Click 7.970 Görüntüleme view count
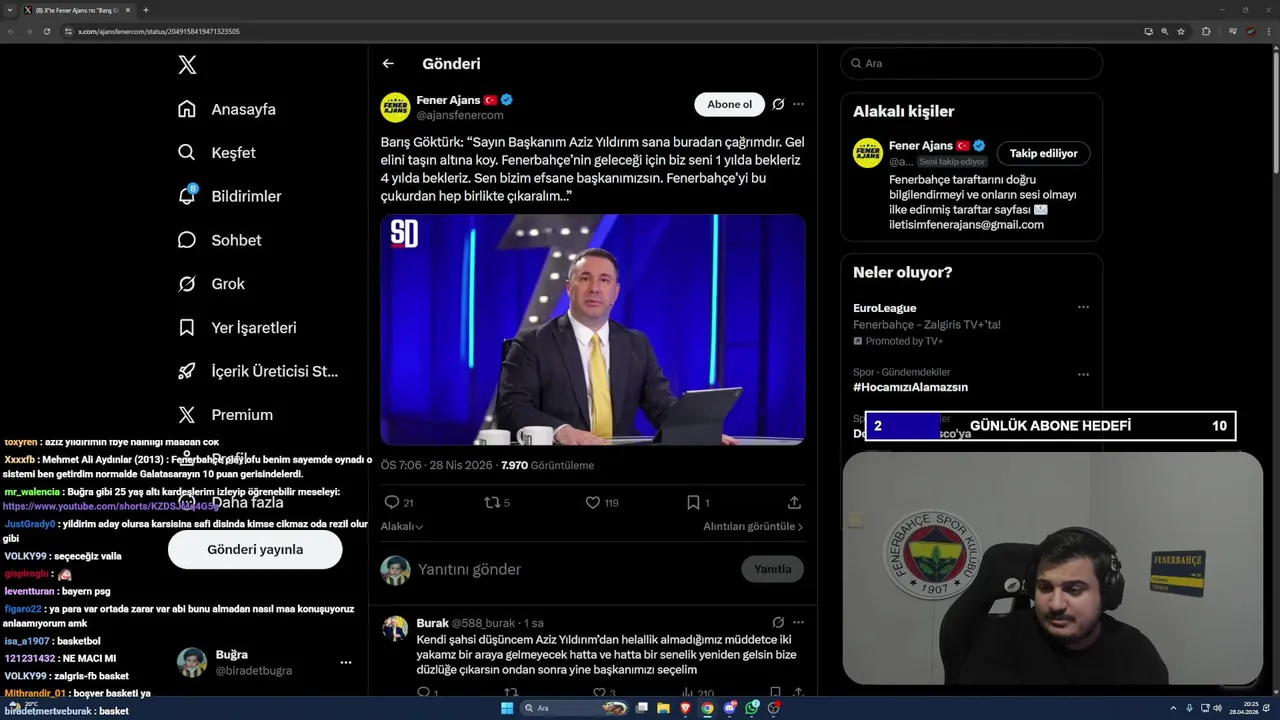The image size is (1280, 720). (547, 465)
